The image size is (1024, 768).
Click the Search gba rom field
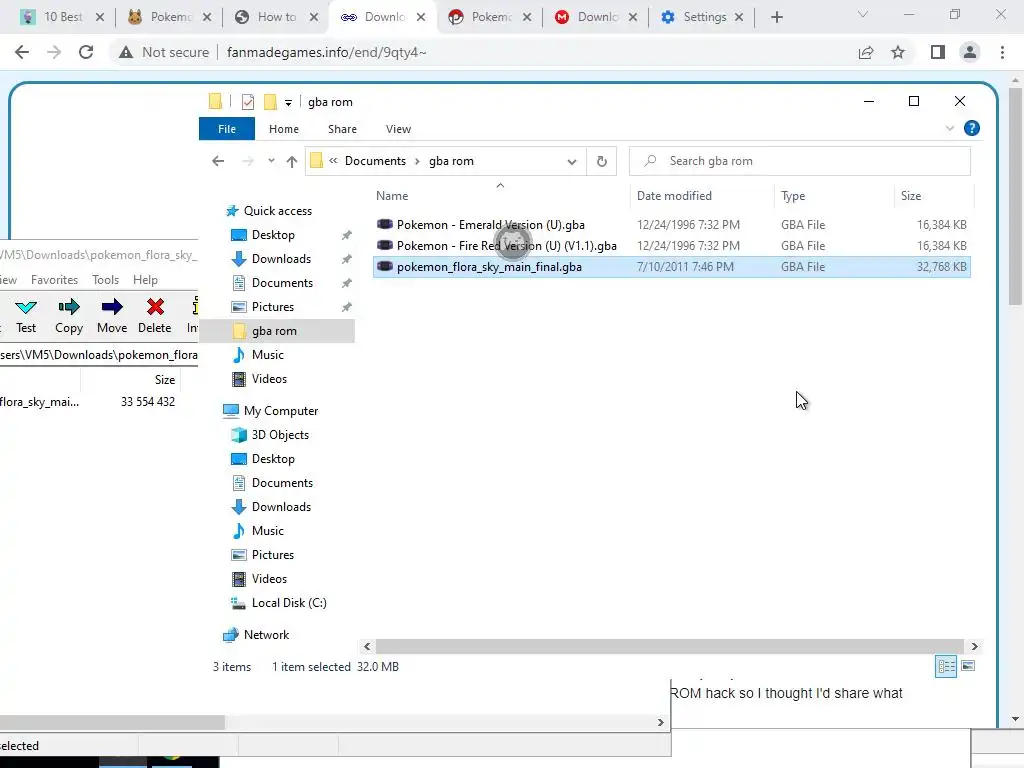coord(800,161)
